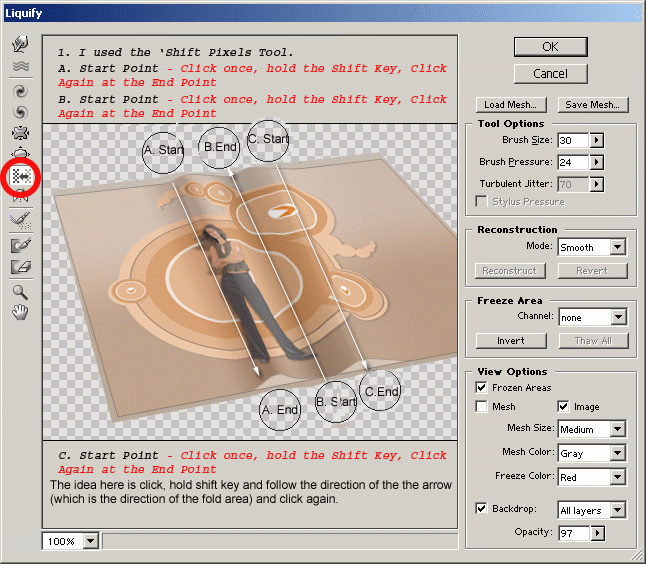The image size is (646, 564).
Task: Select the Bloat tool
Action: (20, 153)
